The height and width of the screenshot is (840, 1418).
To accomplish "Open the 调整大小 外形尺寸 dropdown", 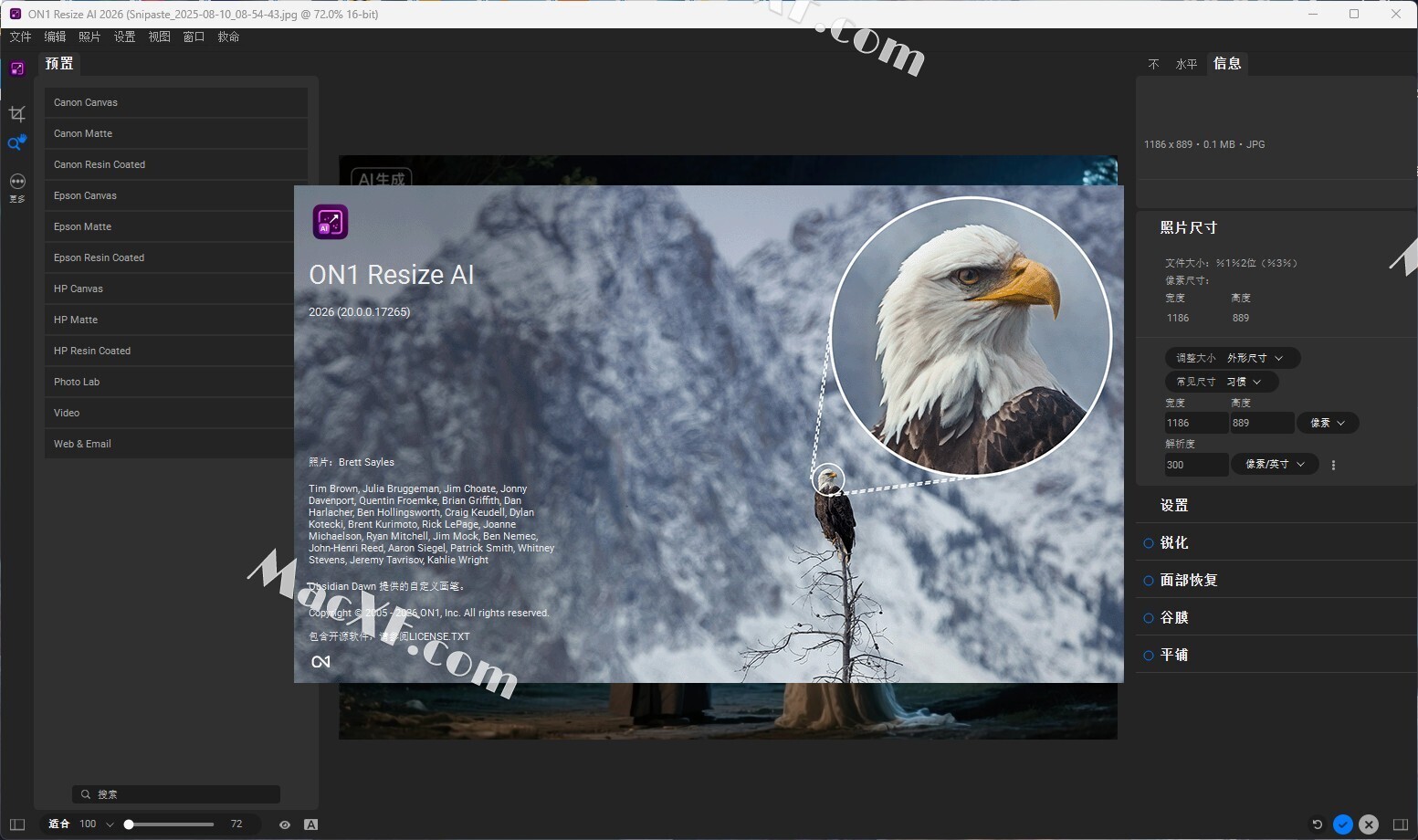I will (1232, 358).
